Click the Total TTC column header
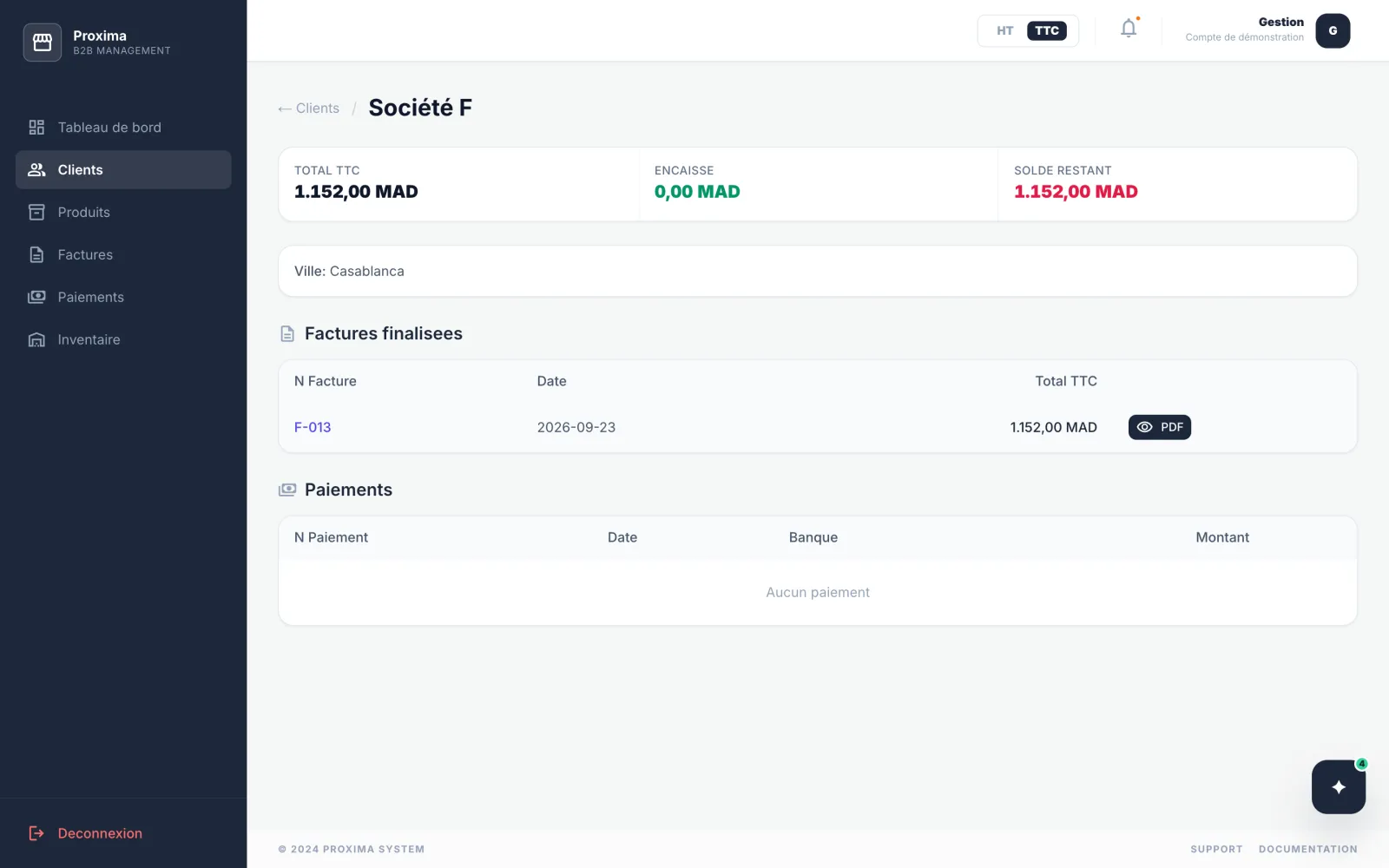The height and width of the screenshot is (868, 1389). 1066,381
